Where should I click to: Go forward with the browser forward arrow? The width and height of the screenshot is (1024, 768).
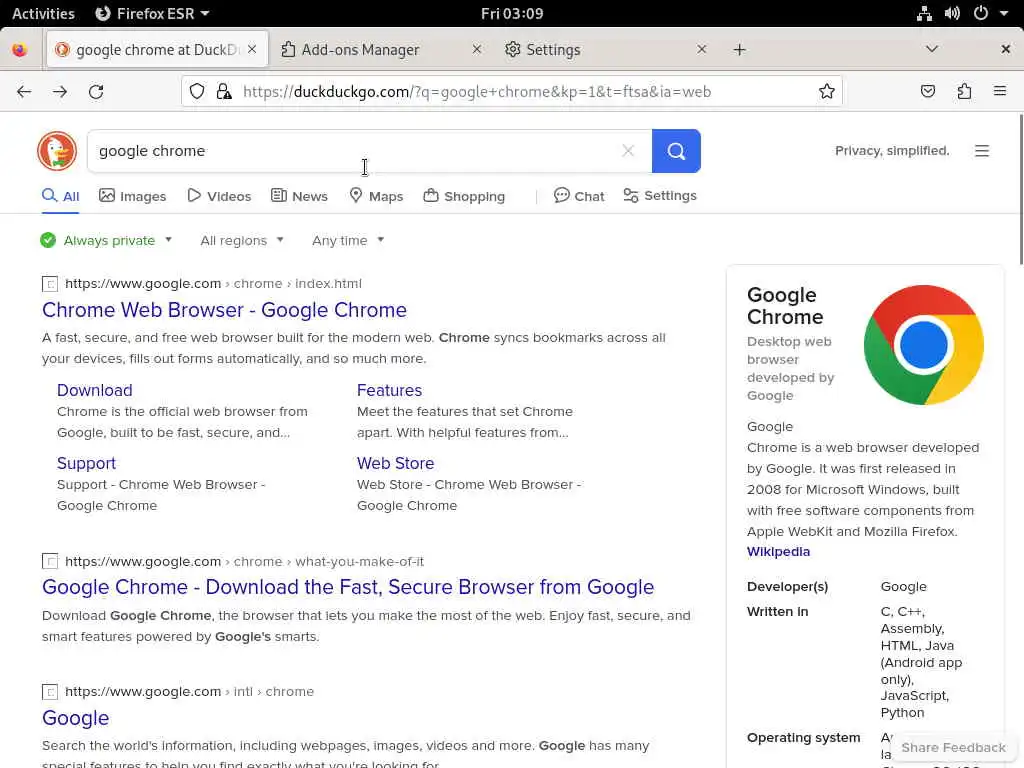coord(60,91)
